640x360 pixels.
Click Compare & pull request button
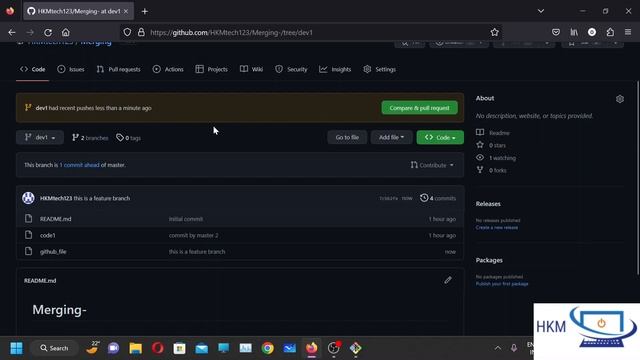(419, 108)
